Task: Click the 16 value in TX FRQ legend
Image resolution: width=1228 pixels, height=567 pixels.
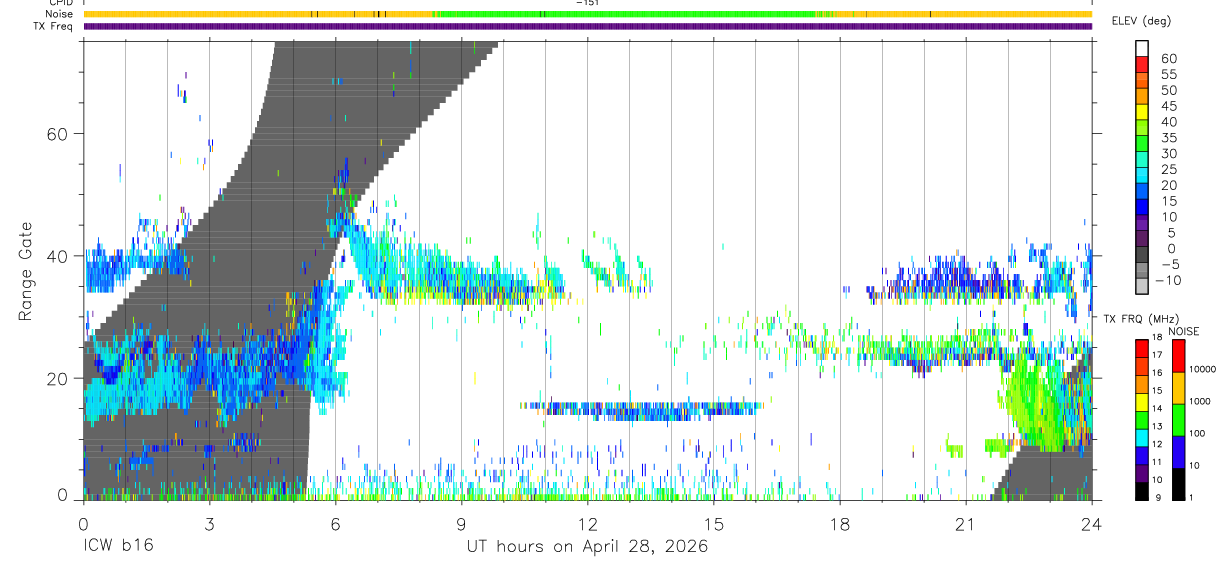Action: [1157, 373]
